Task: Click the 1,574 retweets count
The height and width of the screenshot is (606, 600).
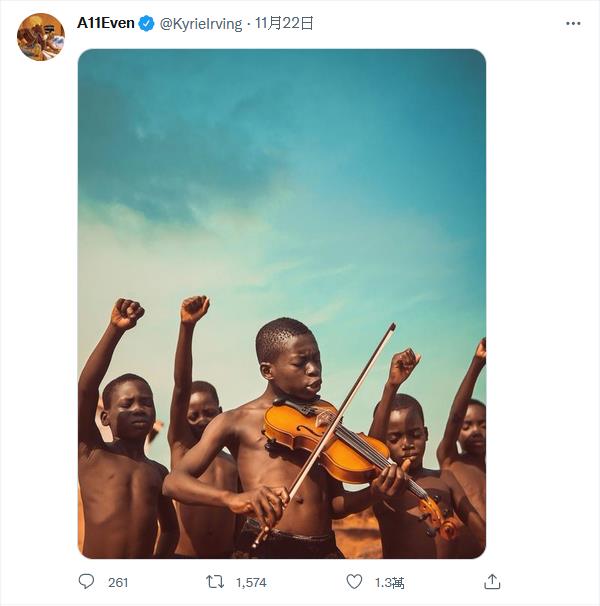Action: coord(251,582)
